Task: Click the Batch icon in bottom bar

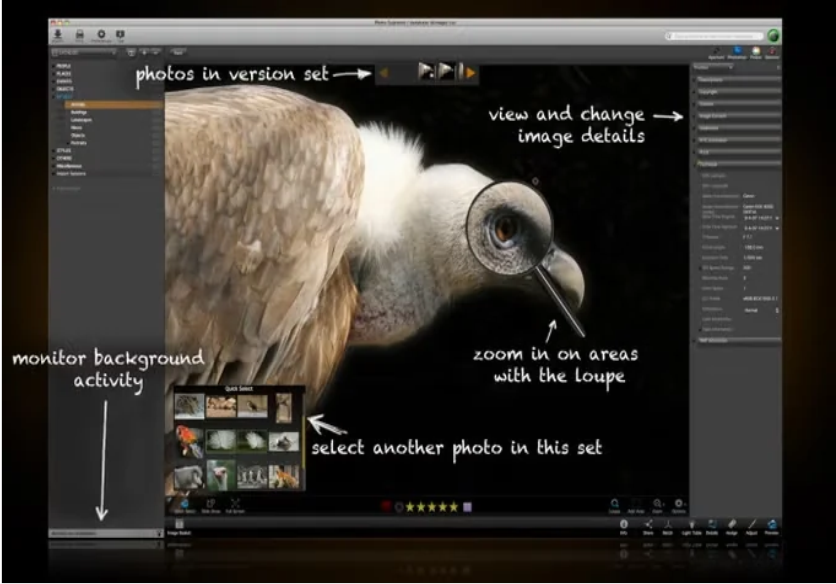Action: (x=668, y=527)
